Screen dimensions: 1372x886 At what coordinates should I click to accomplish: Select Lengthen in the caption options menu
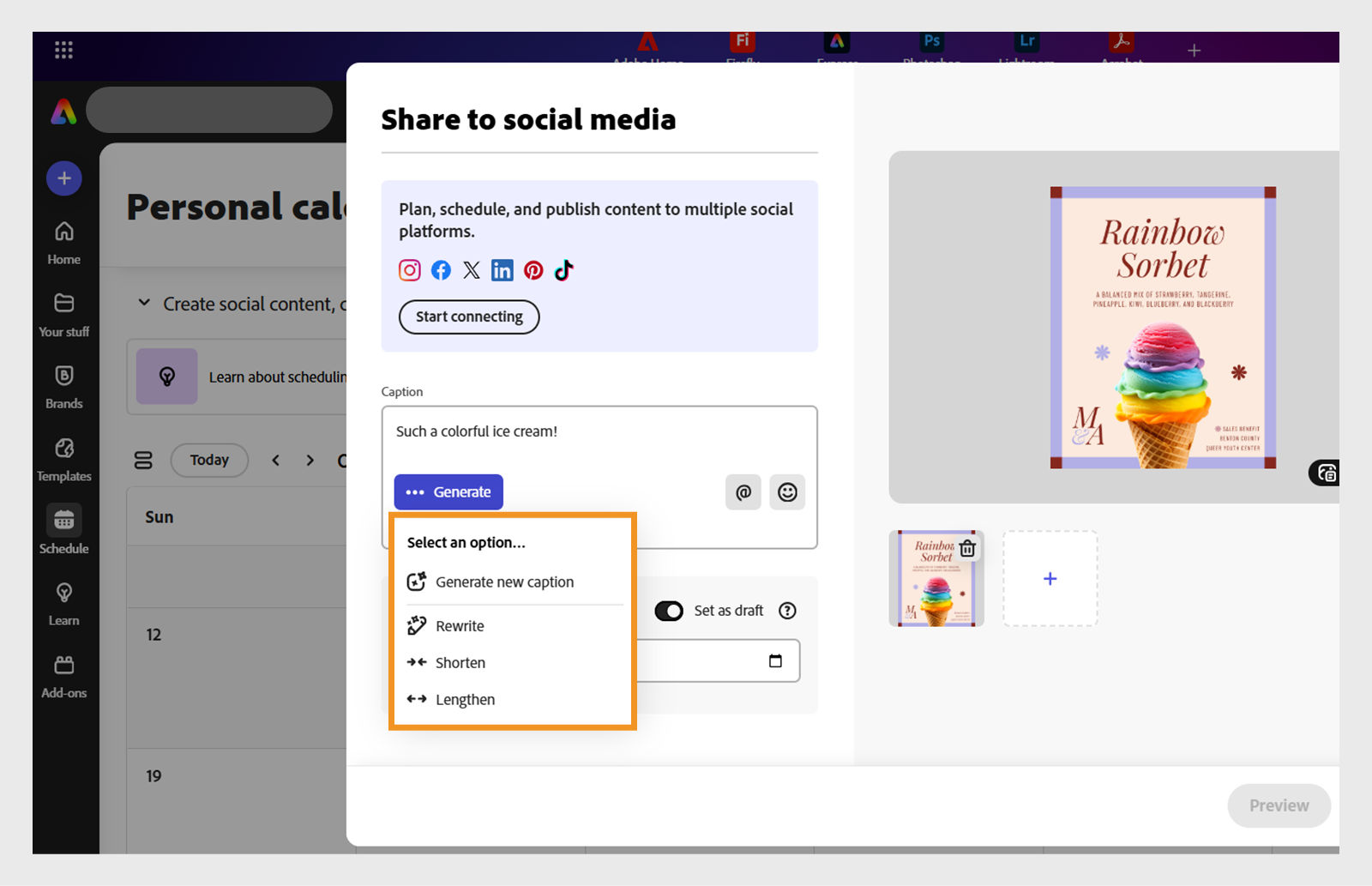click(x=465, y=699)
